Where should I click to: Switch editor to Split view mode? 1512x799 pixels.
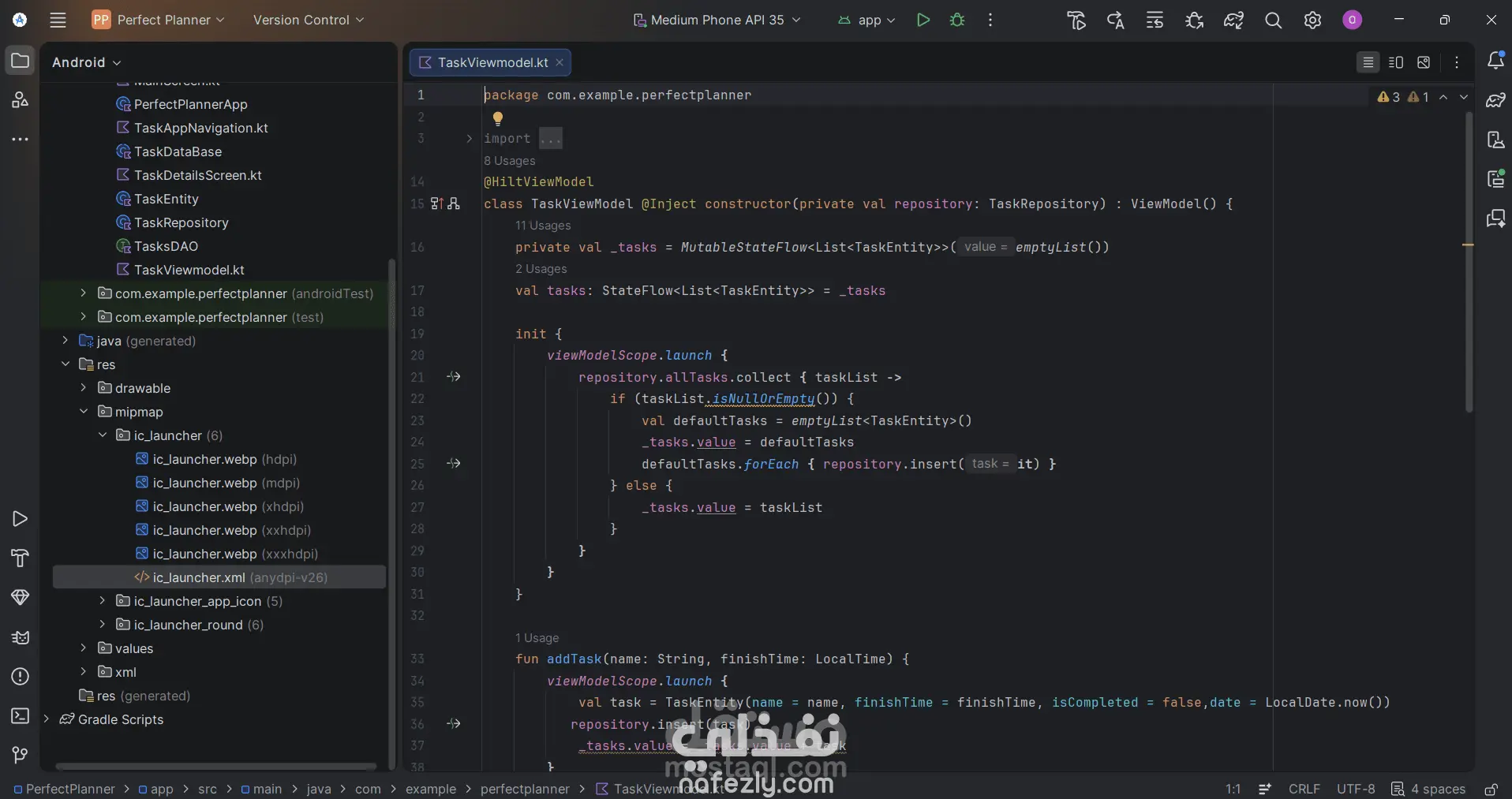1396,62
